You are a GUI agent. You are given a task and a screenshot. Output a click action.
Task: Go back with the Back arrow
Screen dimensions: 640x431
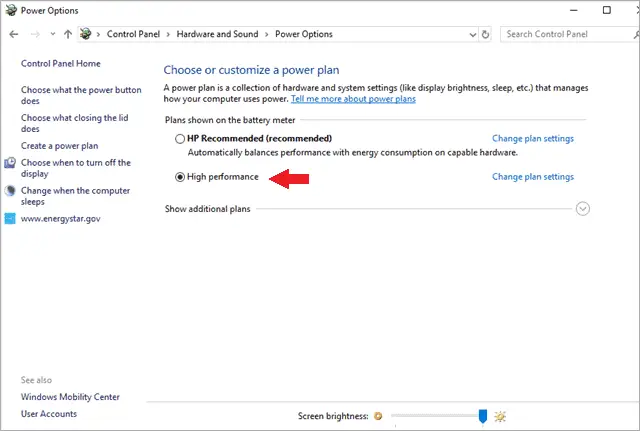[14, 34]
